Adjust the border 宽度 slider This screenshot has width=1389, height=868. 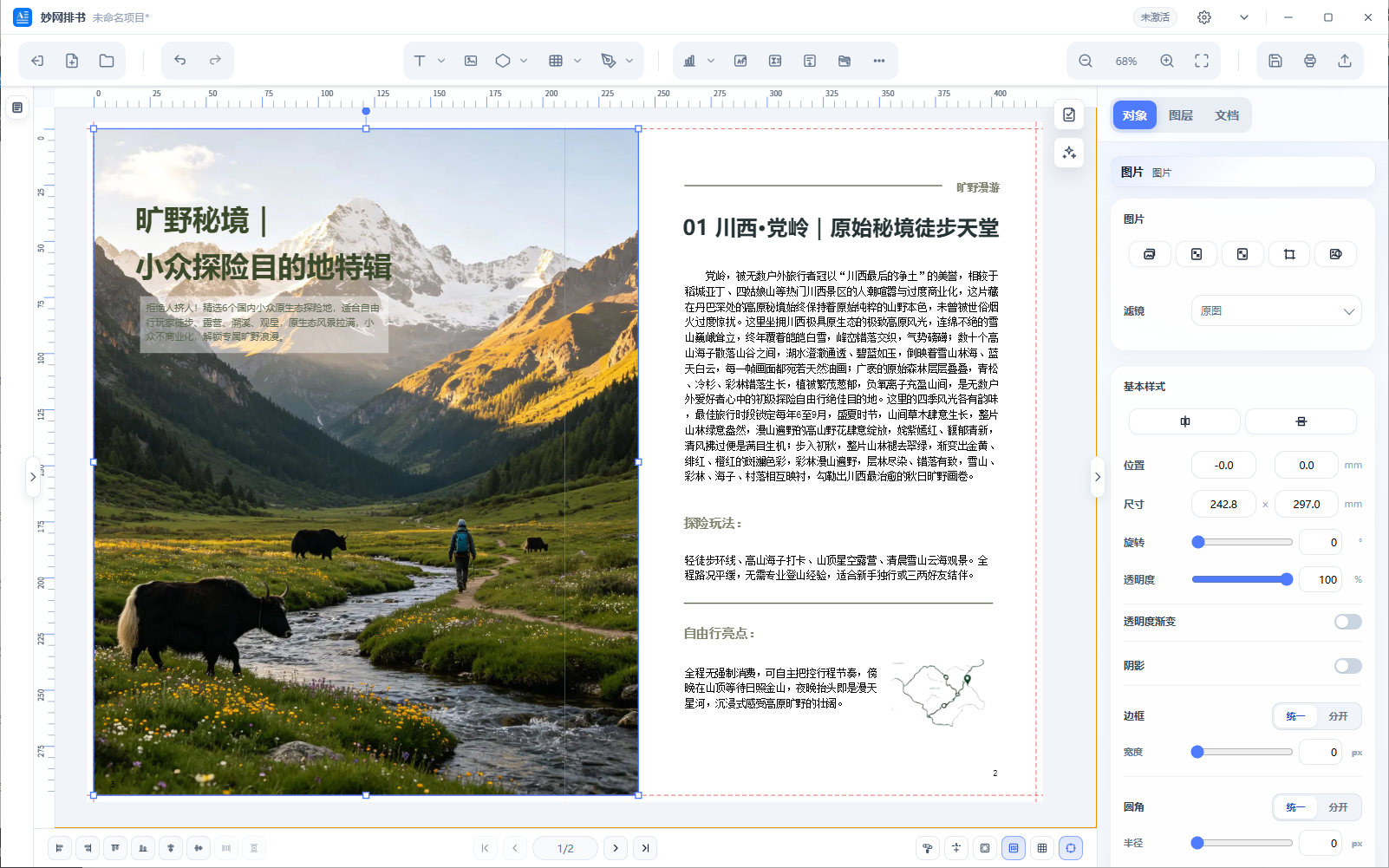pos(1242,752)
